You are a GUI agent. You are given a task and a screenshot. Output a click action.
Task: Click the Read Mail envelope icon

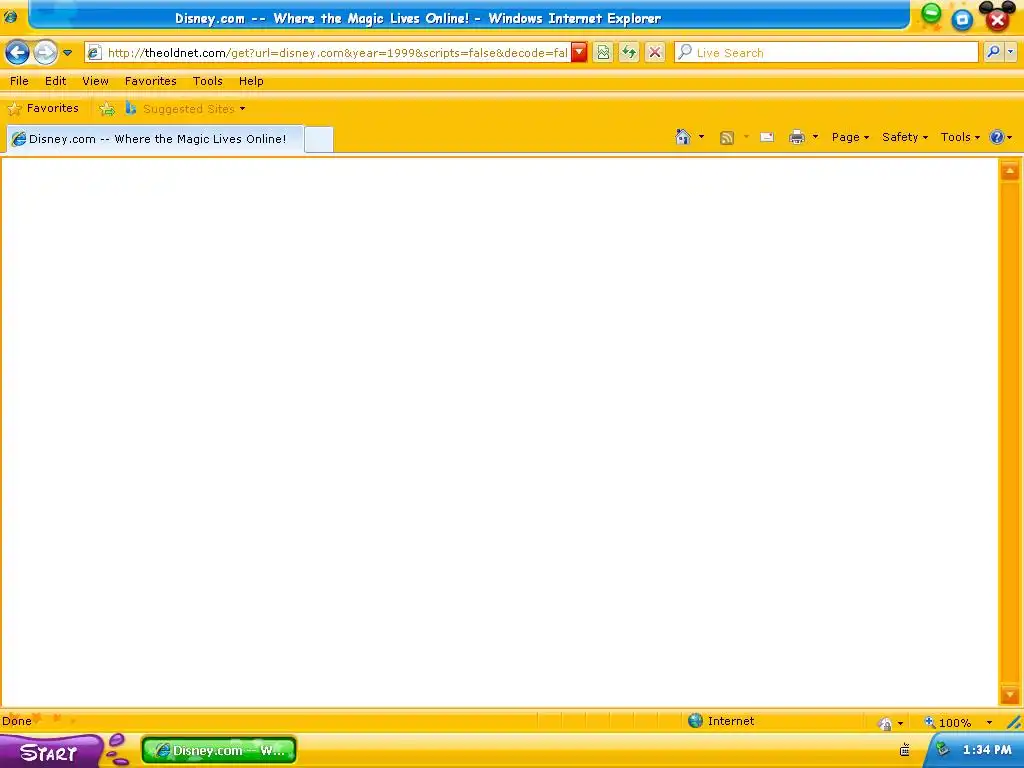point(767,137)
